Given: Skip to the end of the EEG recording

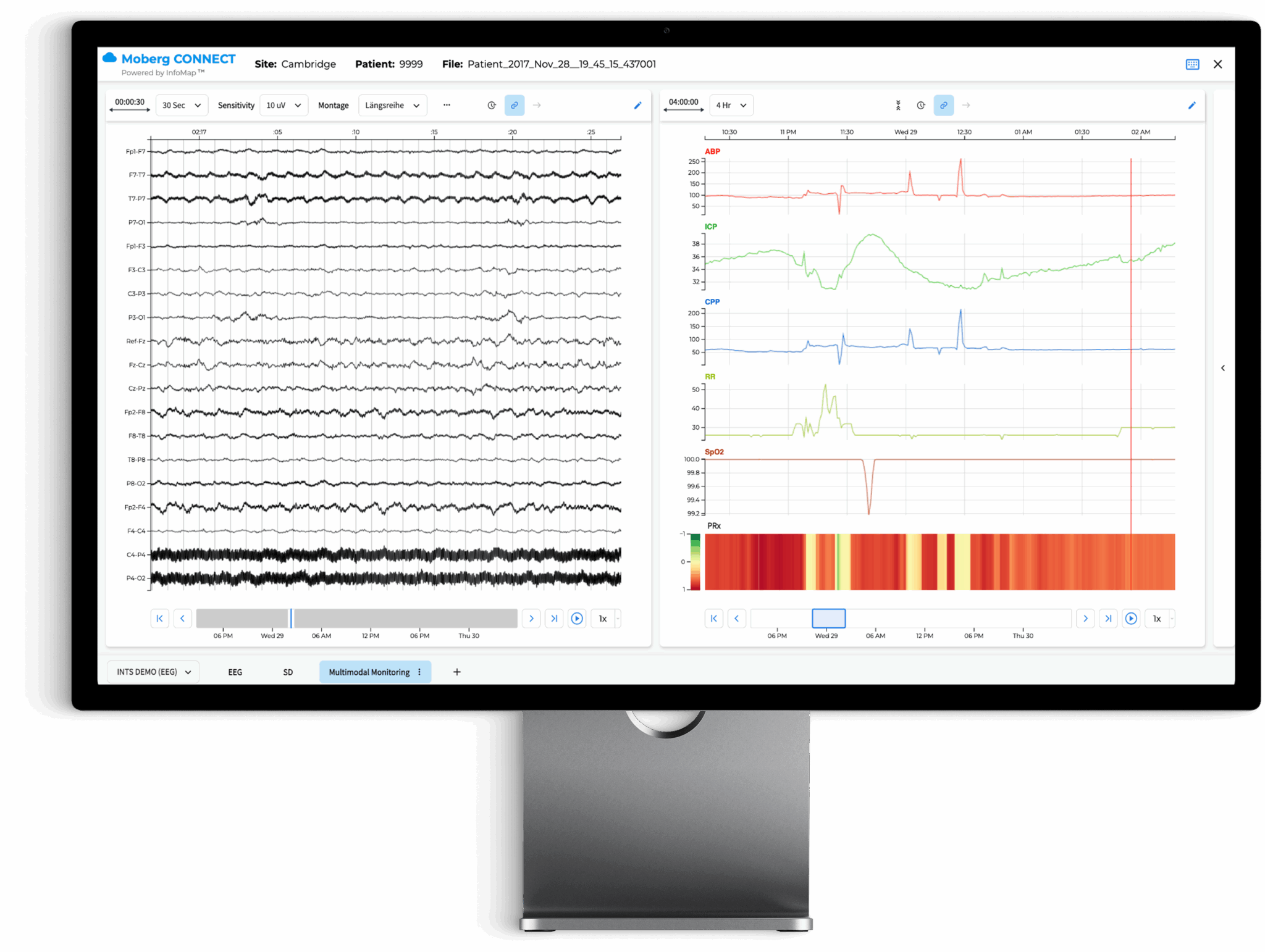Looking at the screenshot, I should point(554,618).
